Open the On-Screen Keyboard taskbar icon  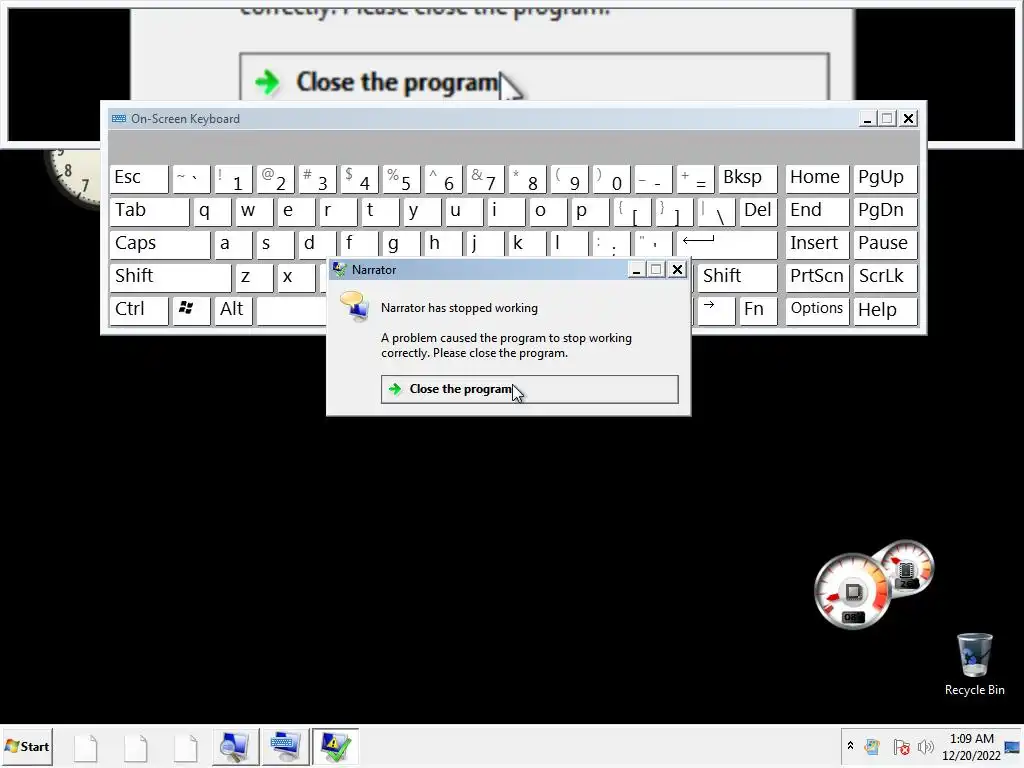[x=285, y=746]
